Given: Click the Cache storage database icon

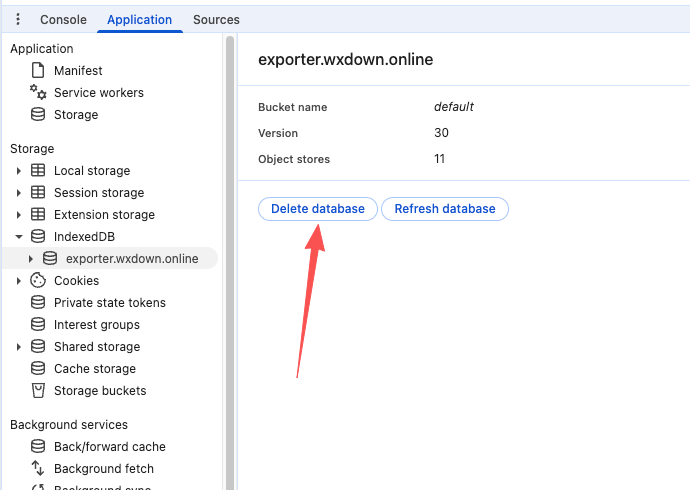Looking at the screenshot, I should (x=38, y=369).
